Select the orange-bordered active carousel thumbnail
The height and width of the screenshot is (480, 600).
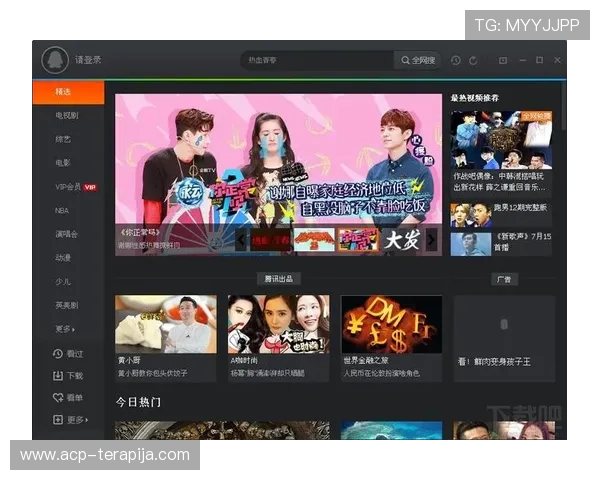358,240
